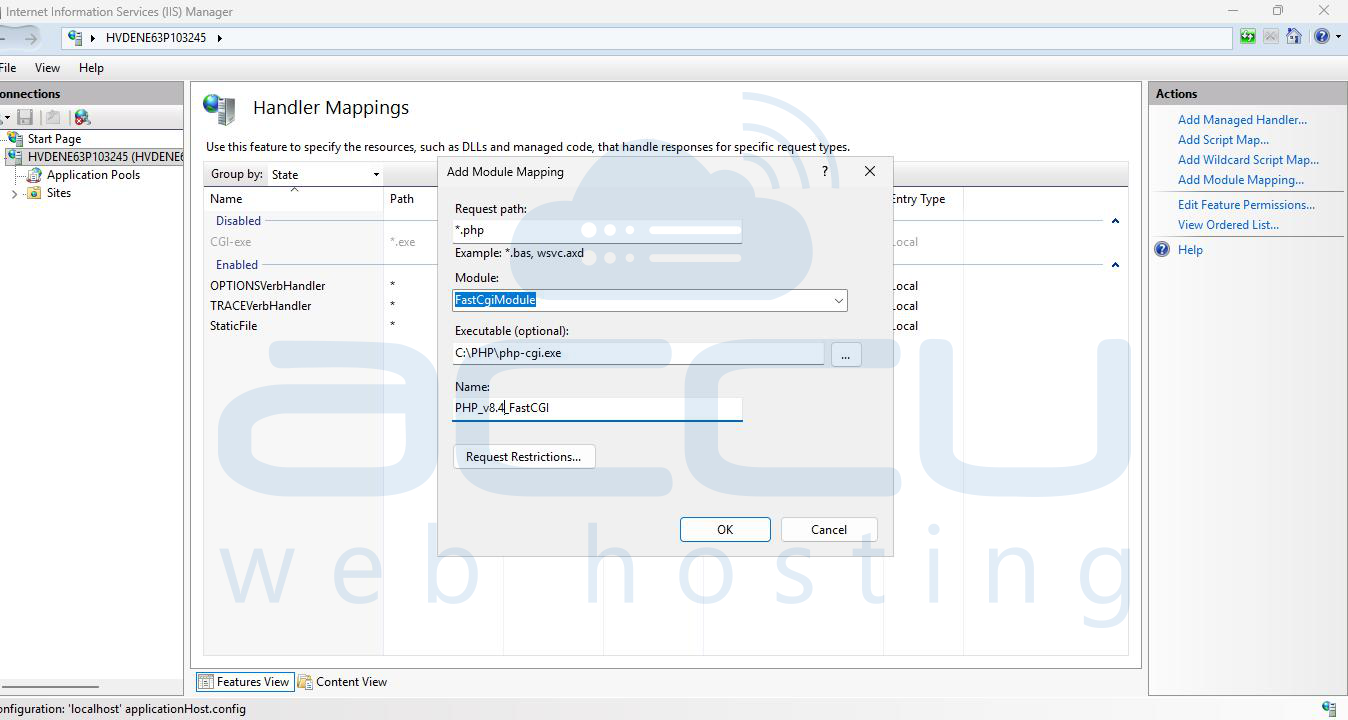Image resolution: width=1348 pixels, height=720 pixels.
Task: Click the green Refresh Page icon
Action: (x=1248, y=37)
